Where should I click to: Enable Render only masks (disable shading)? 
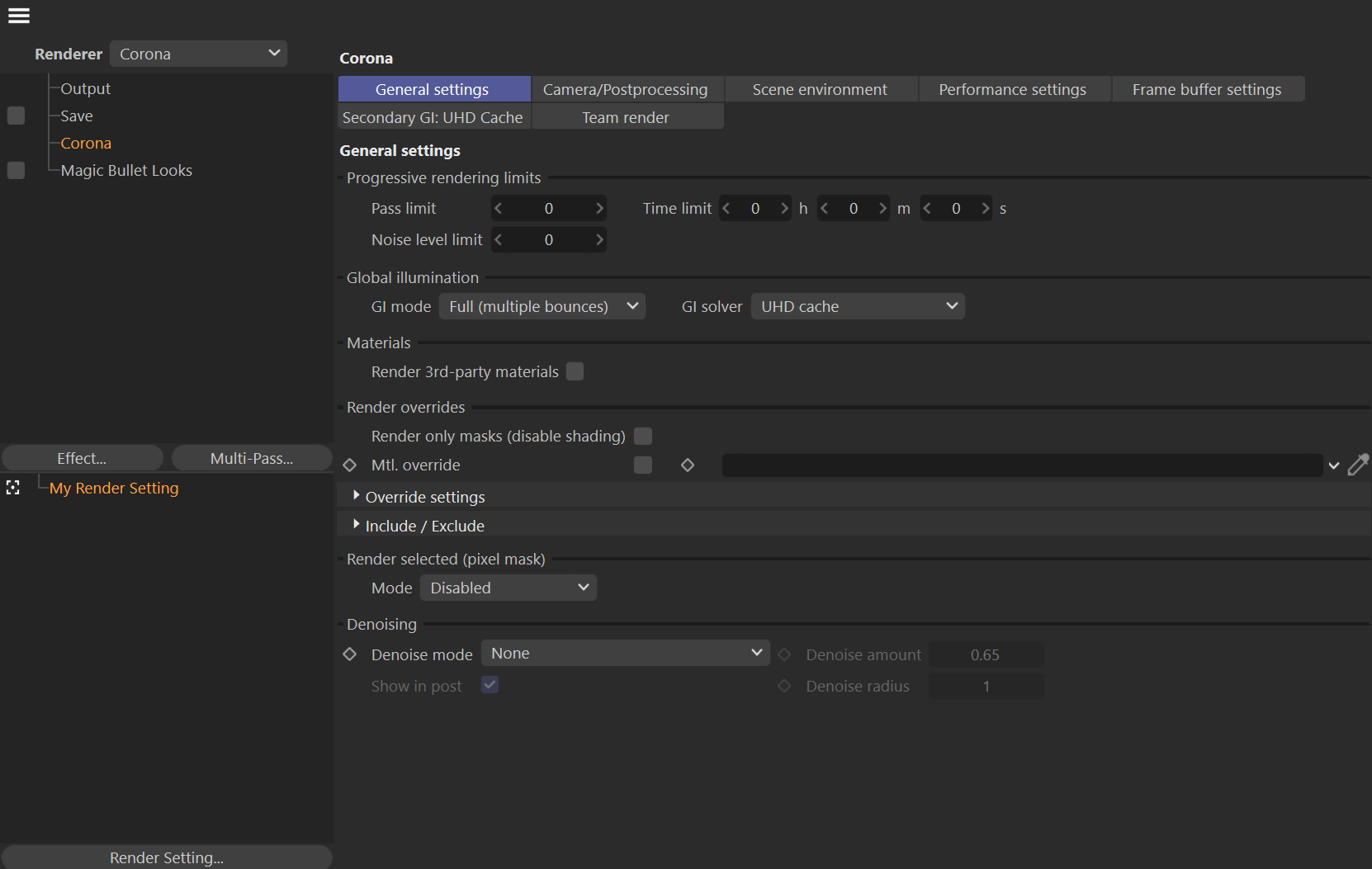point(643,436)
